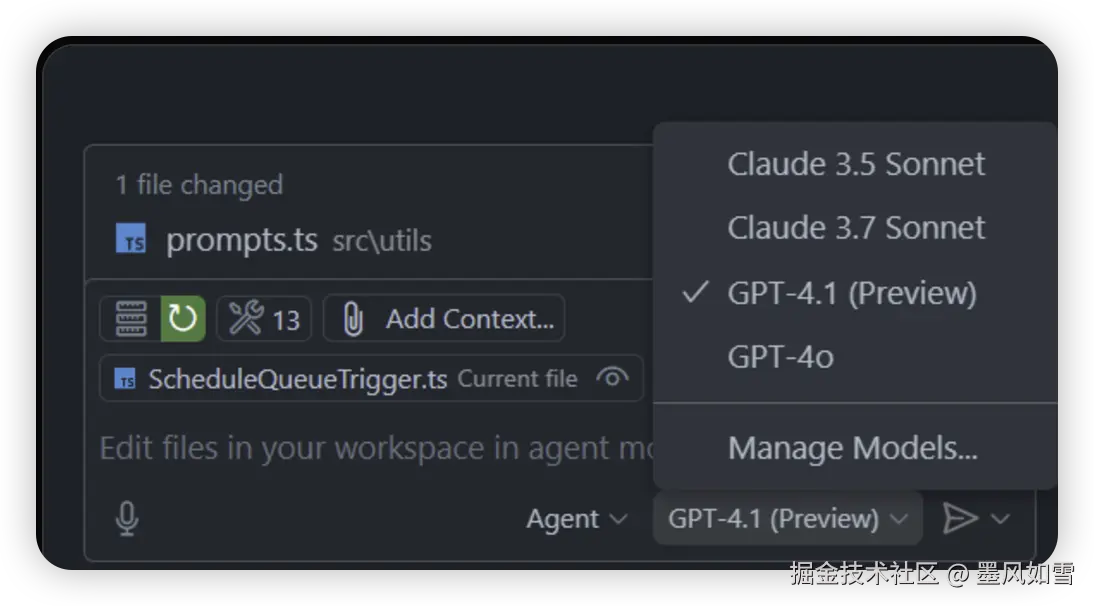The height and width of the screenshot is (606, 1094).
Task: Click the server stack icon
Action: coord(131,319)
